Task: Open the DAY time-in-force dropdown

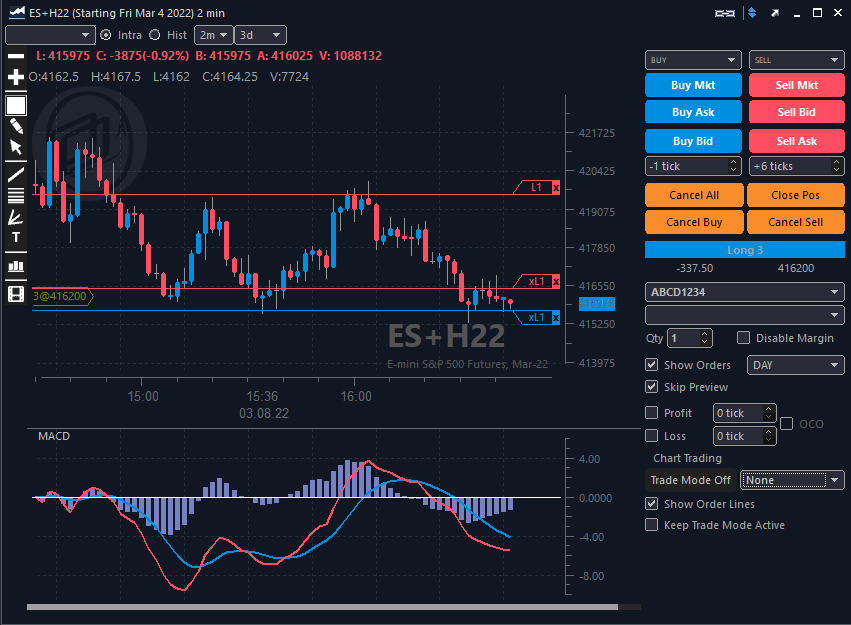Action: pyautogui.click(x=796, y=365)
